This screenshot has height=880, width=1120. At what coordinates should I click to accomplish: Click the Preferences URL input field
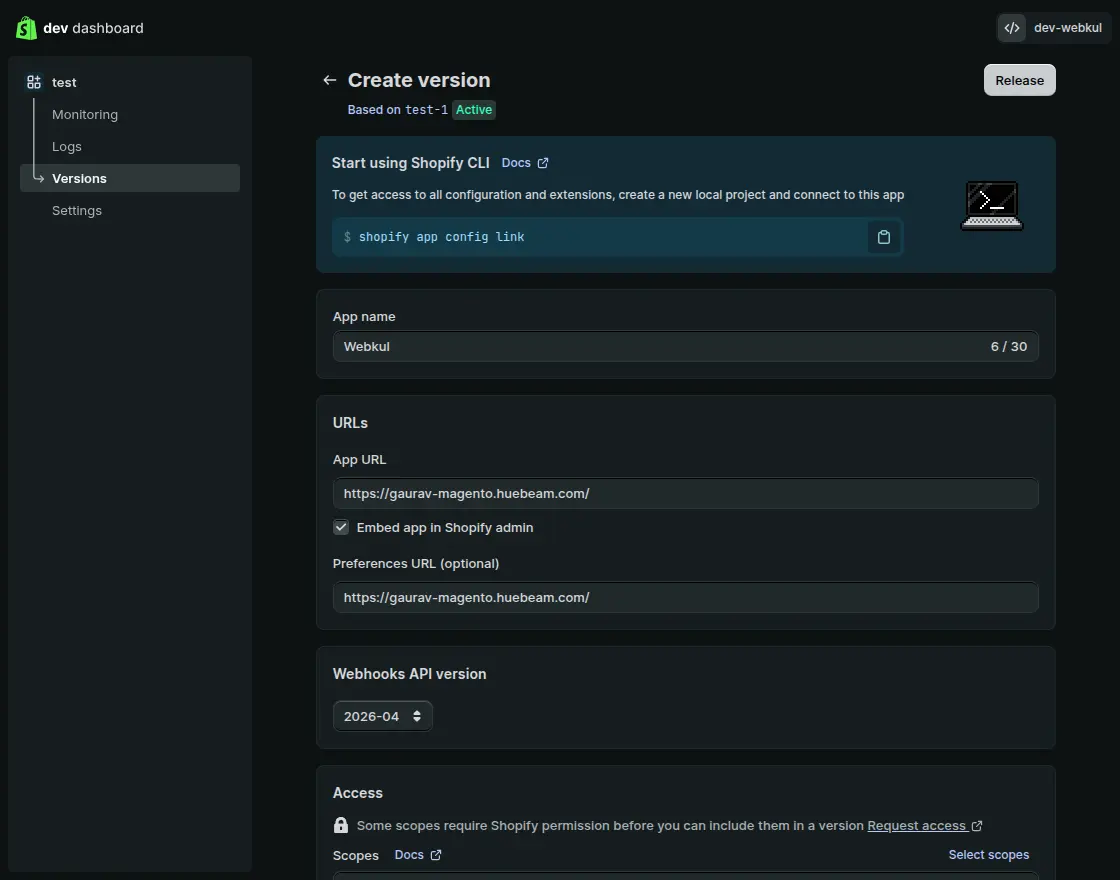685,597
